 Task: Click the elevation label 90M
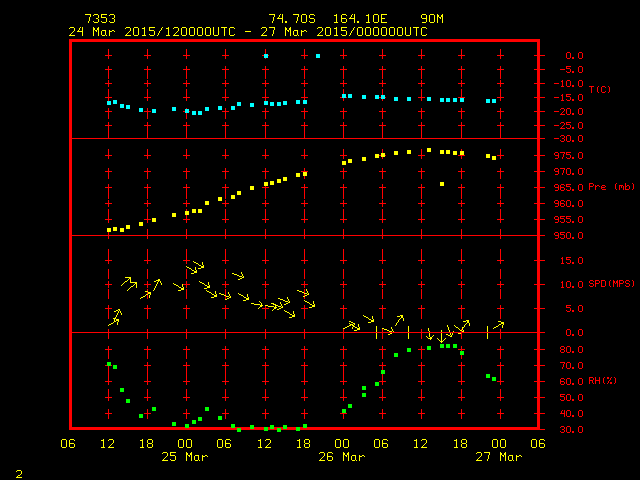(x=432, y=19)
